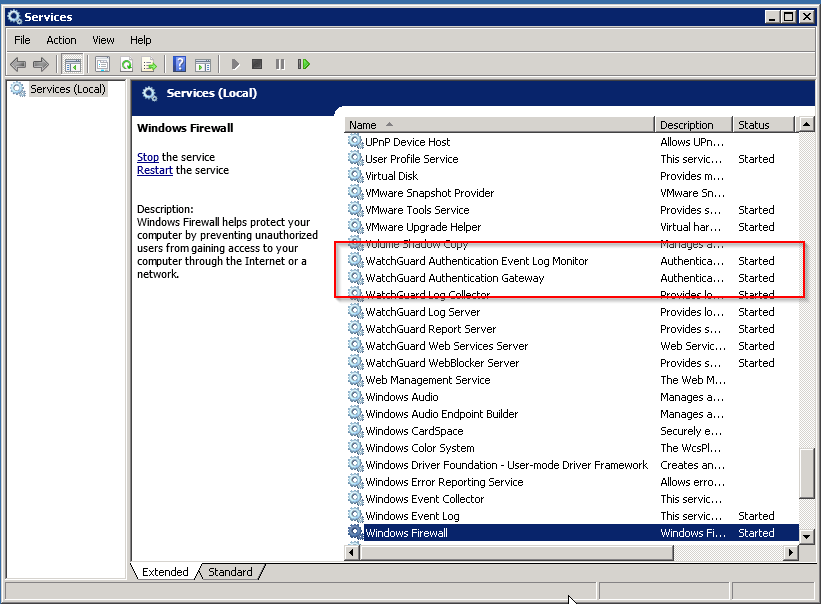Screen dimensions: 821x604
Task: Click the gear icon for UPnP Device Host
Action: tap(356, 141)
